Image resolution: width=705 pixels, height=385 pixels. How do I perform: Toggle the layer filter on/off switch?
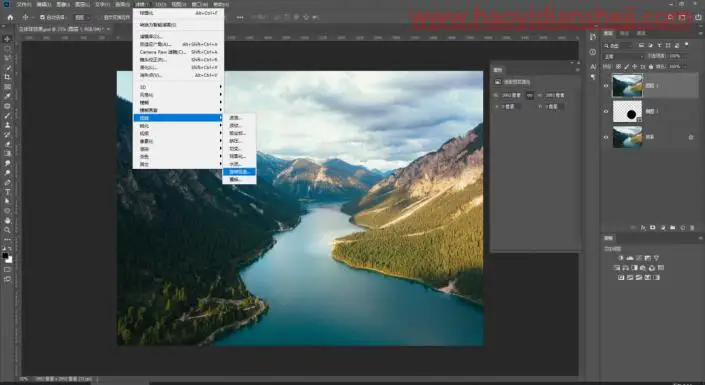click(686, 45)
